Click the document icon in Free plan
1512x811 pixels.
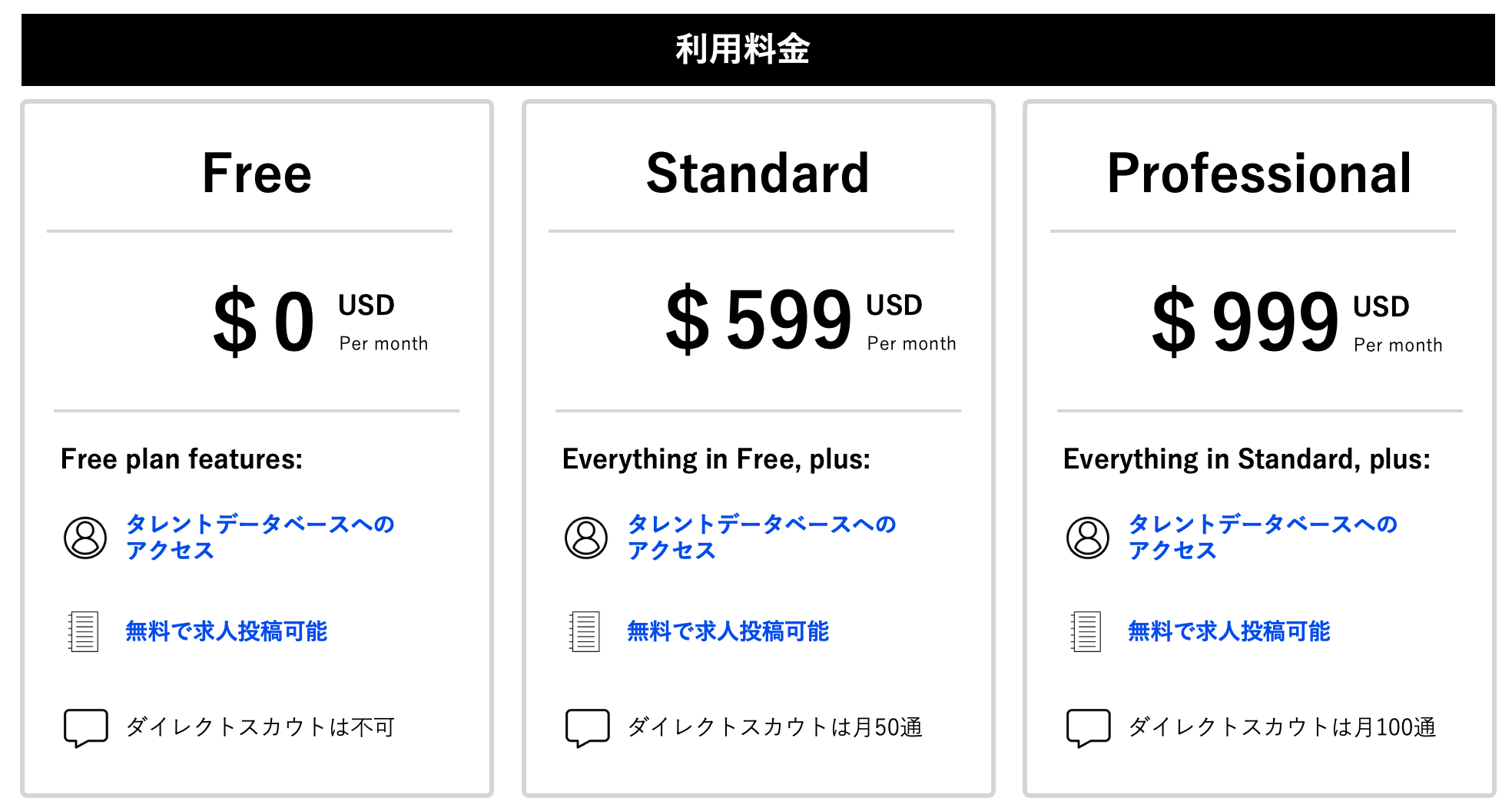[x=84, y=631]
